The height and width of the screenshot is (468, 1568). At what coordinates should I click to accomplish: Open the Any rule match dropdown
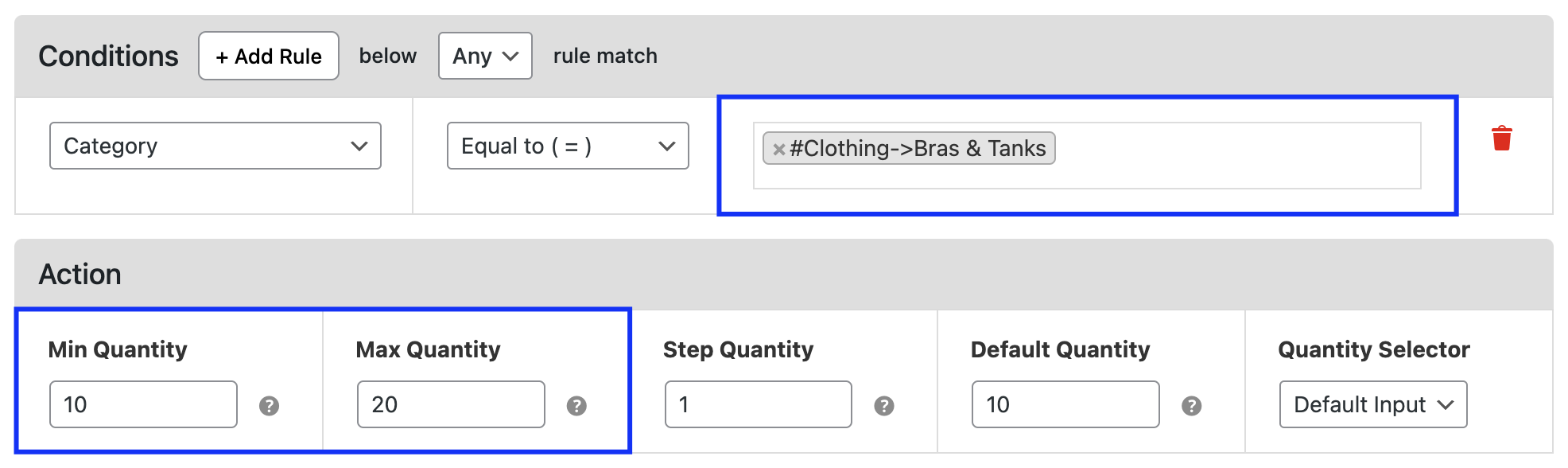[x=485, y=56]
